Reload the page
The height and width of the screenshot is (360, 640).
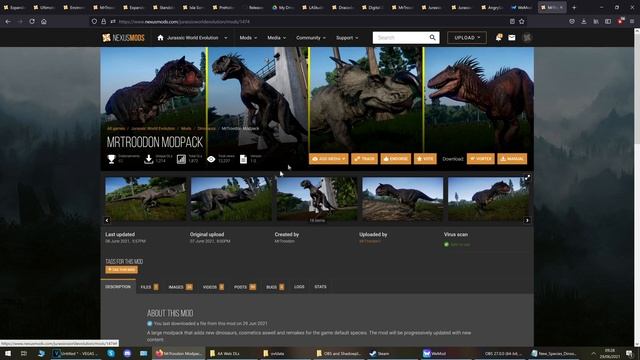32,21
